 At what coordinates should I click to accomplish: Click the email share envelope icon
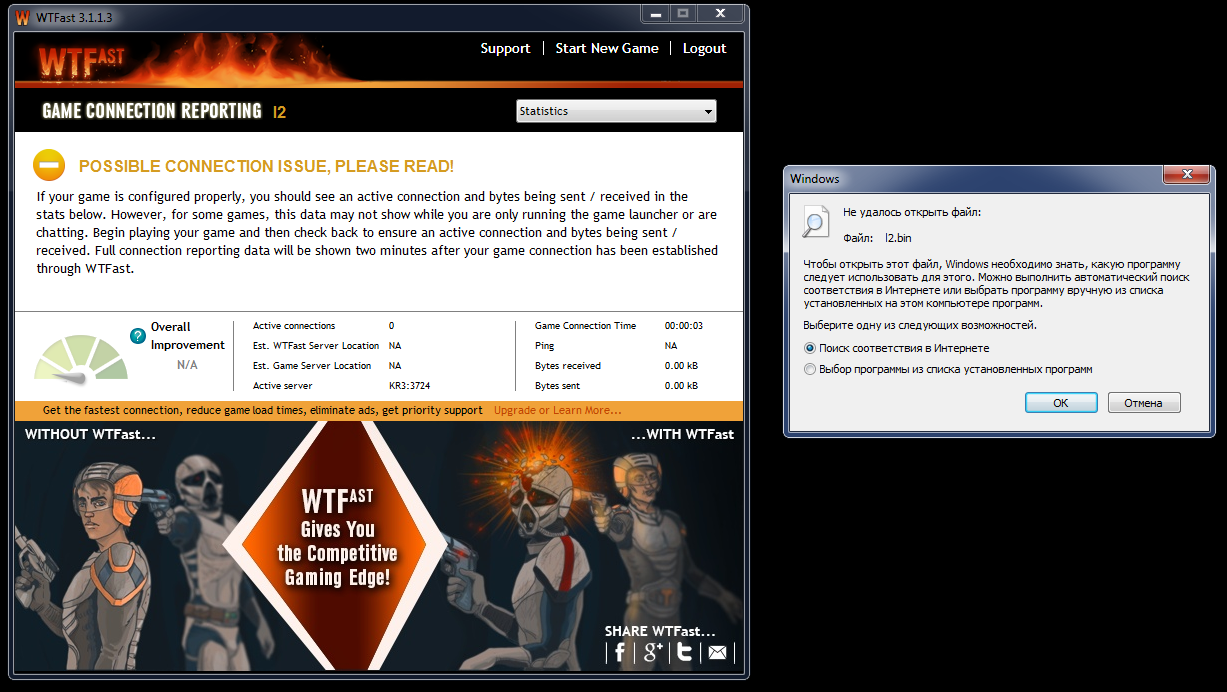coord(718,653)
